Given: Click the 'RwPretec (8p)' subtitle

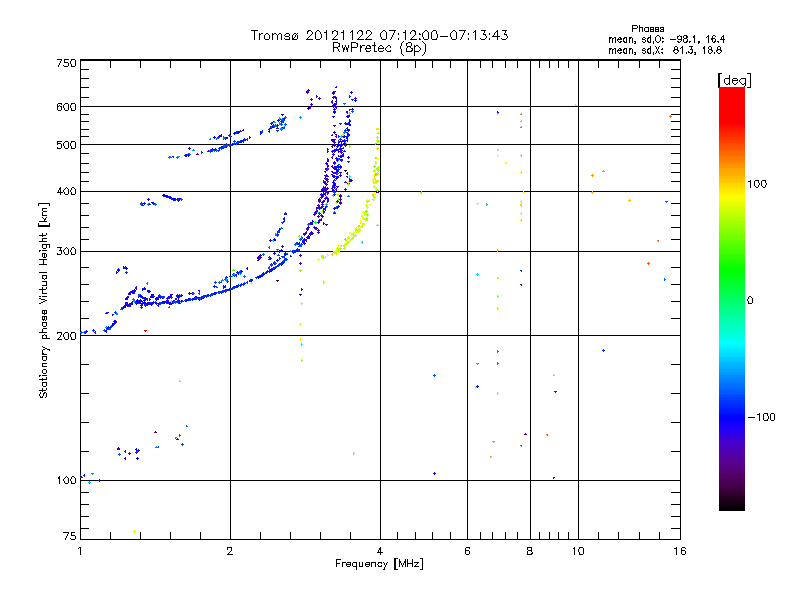Looking at the screenshot, I should tap(379, 48).
